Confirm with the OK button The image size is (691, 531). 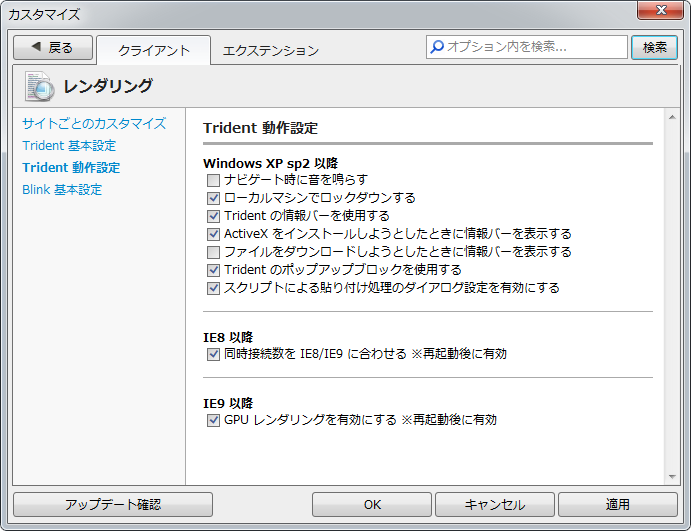pos(372,505)
